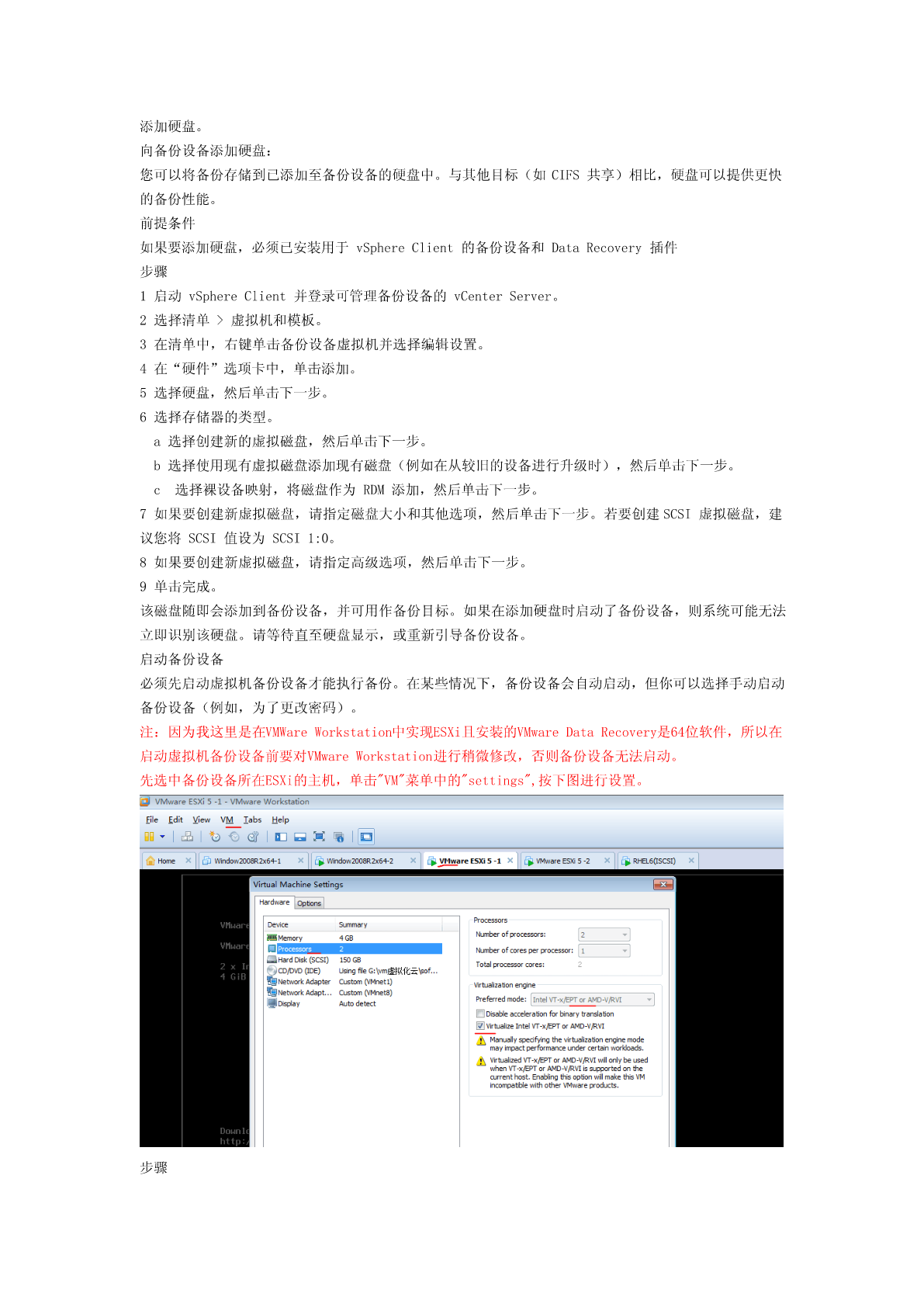
Task: Close the Window2008R2x64-1 tab
Action: click(x=301, y=861)
